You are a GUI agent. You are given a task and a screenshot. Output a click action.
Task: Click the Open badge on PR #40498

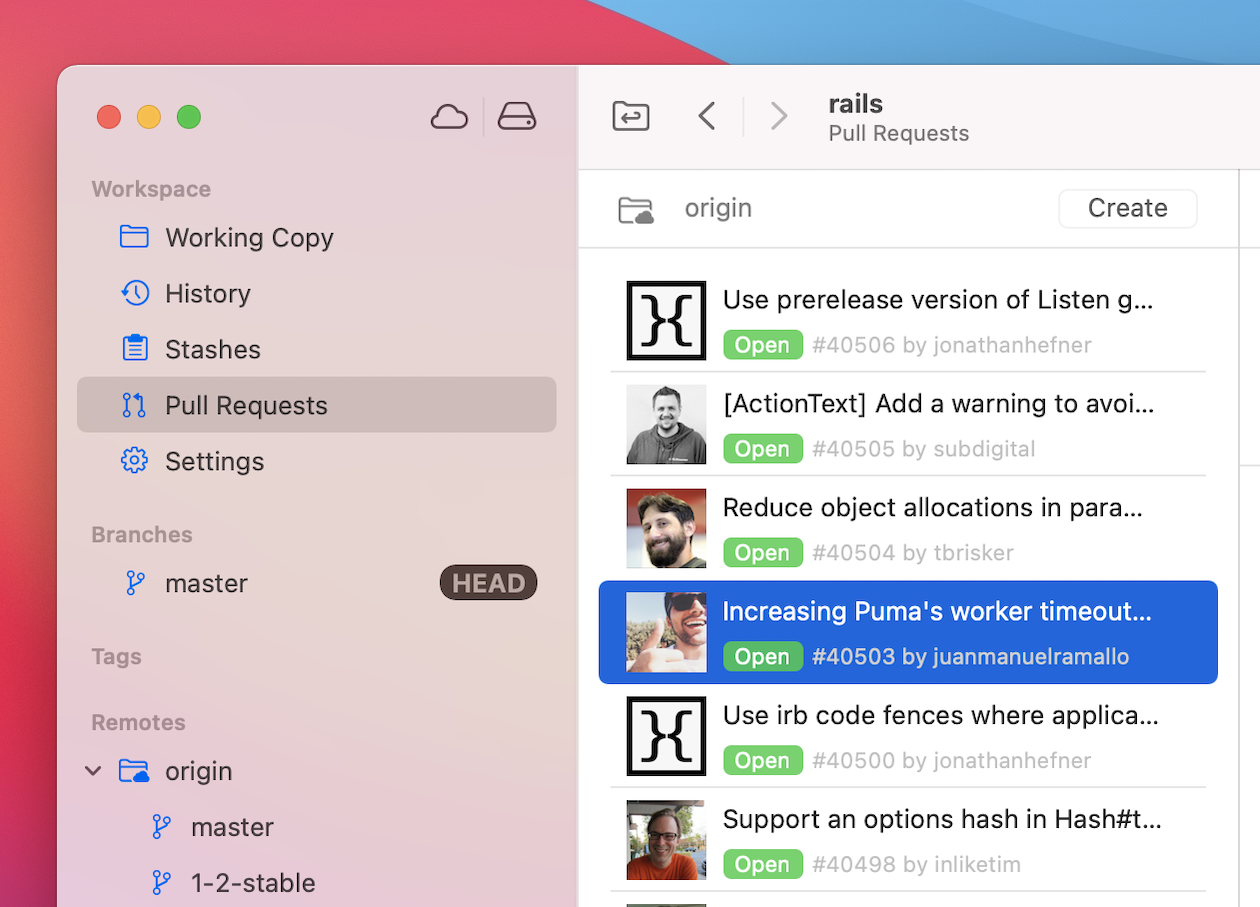[x=762, y=864]
